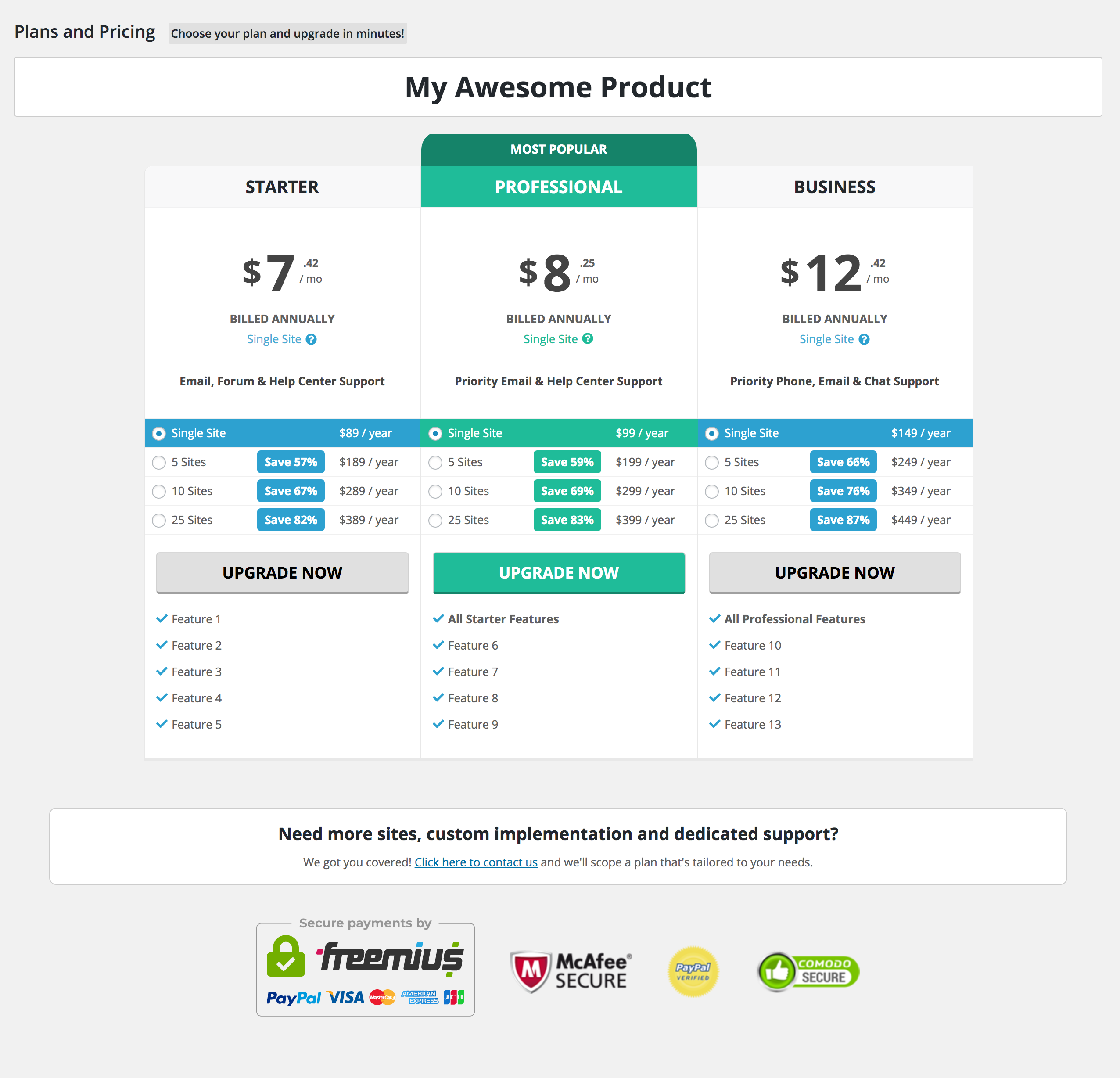Image resolution: width=1120 pixels, height=1078 pixels.
Task: Select Starter 5 Sites radio option
Action: tap(159, 463)
